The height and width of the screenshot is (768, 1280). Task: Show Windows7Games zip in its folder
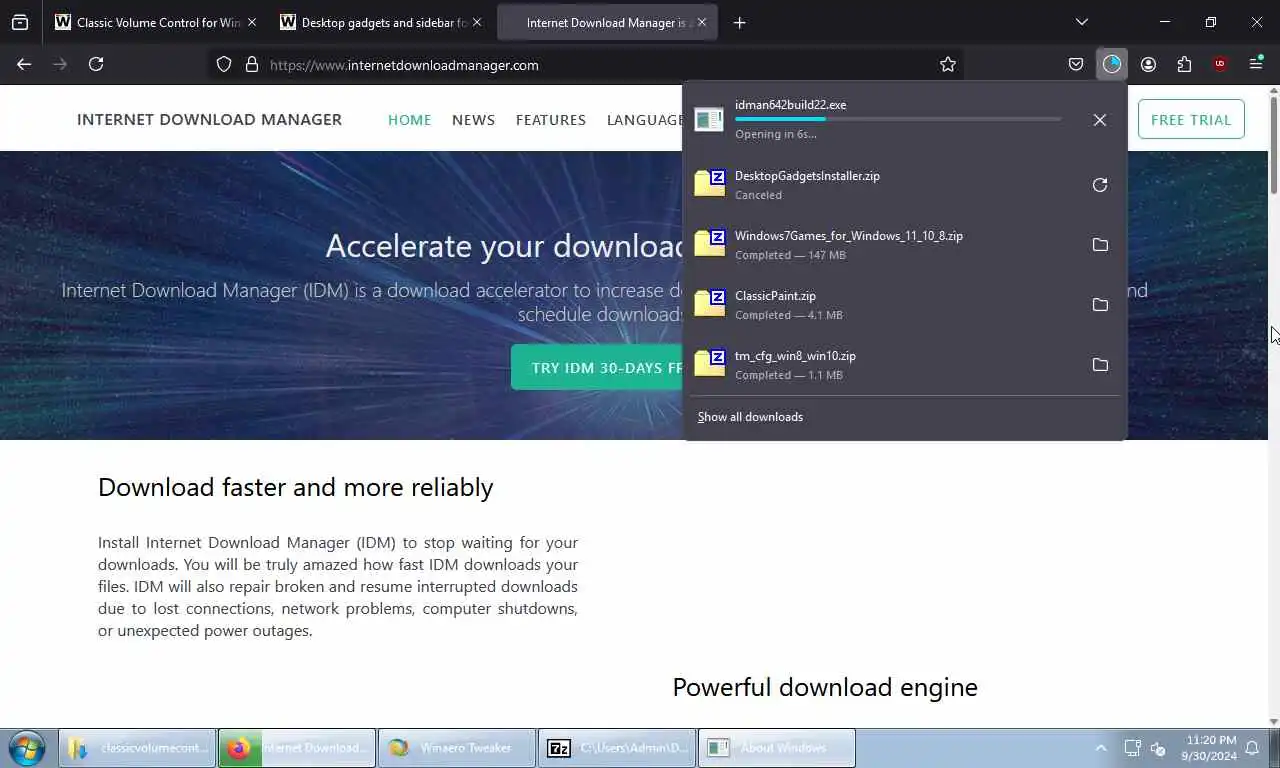[x=1100, y=245]
